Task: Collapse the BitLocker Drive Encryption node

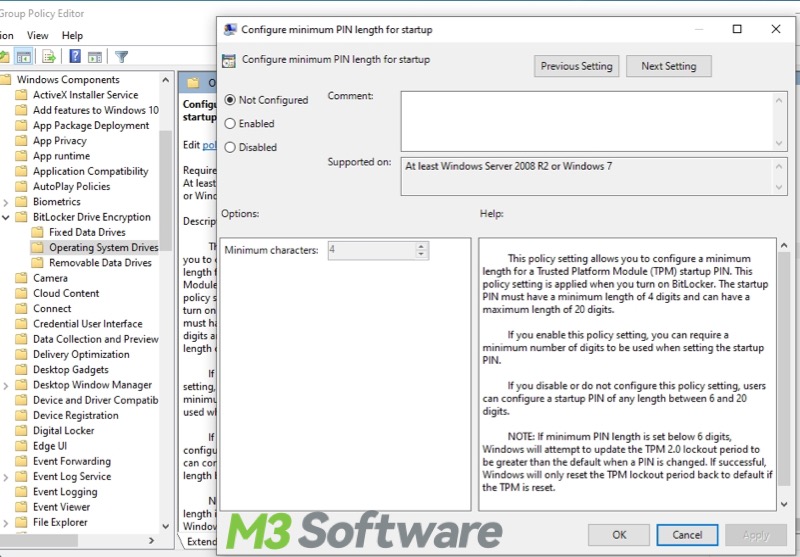Action: [x=6, y=217]
